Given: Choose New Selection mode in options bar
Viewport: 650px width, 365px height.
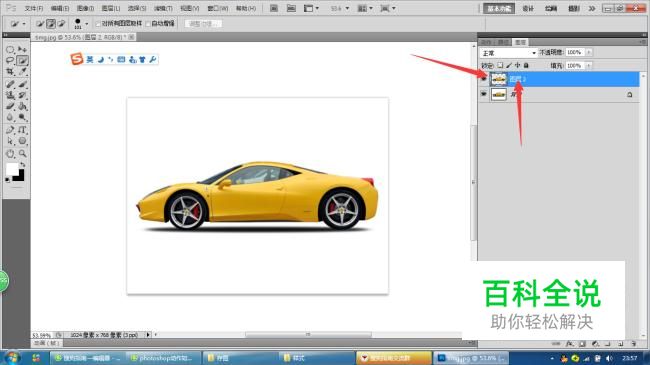Looking at the screenshot, I should coord(40,24).
